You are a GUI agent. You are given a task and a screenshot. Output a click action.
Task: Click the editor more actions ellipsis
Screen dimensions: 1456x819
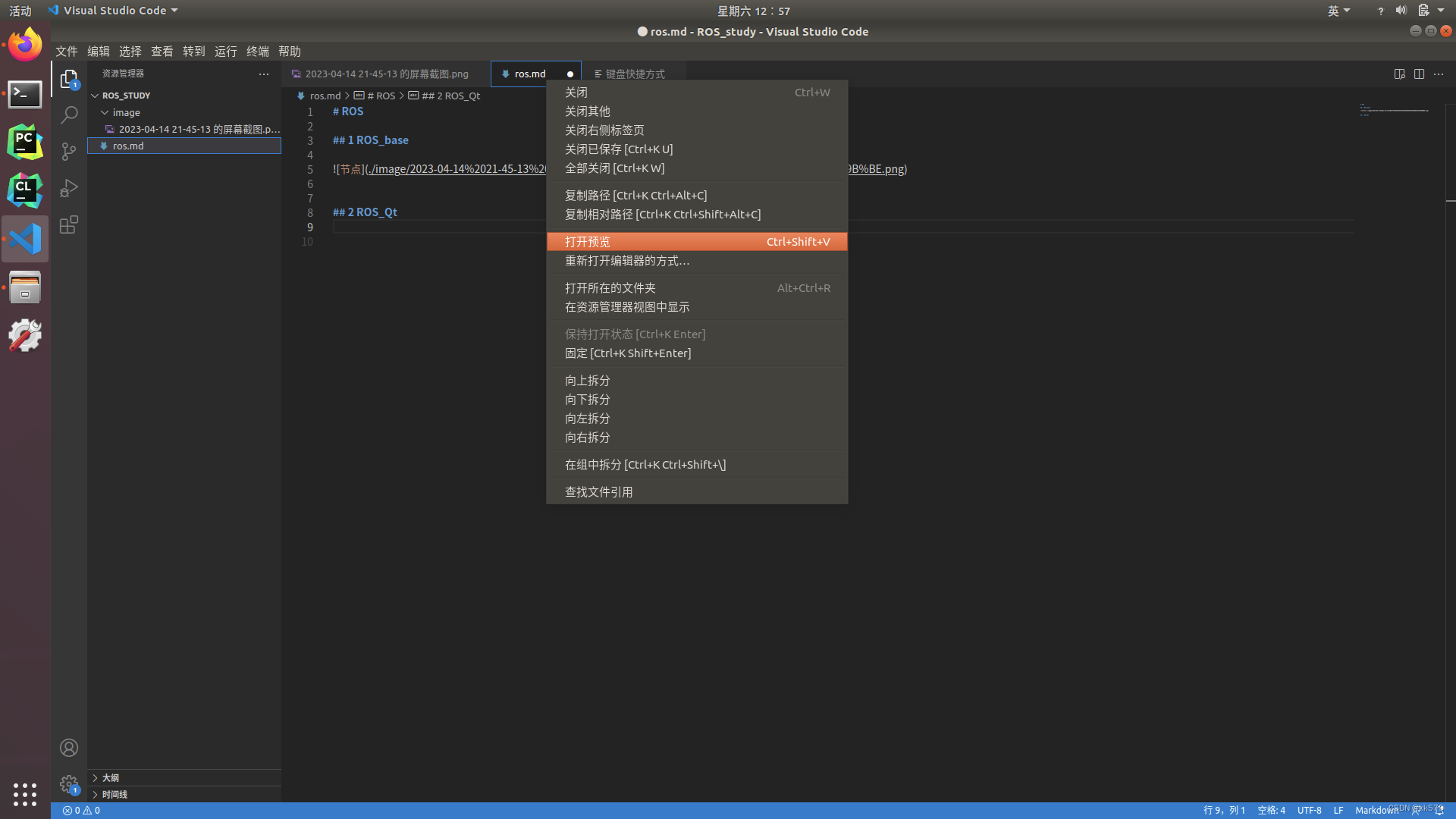(x=1439, y=74)
